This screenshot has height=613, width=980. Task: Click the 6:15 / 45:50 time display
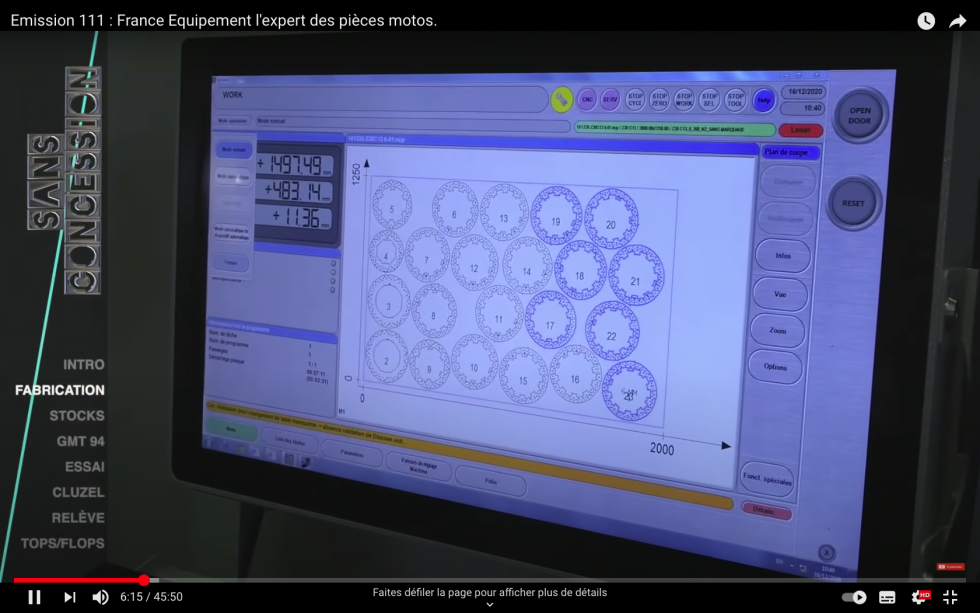pyautogui.click(x=151, y=597)
